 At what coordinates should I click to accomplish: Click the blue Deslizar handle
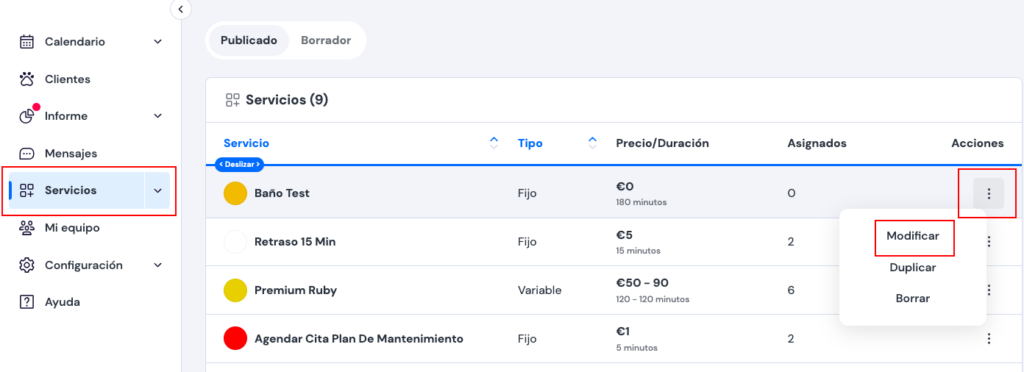point(239,164)
